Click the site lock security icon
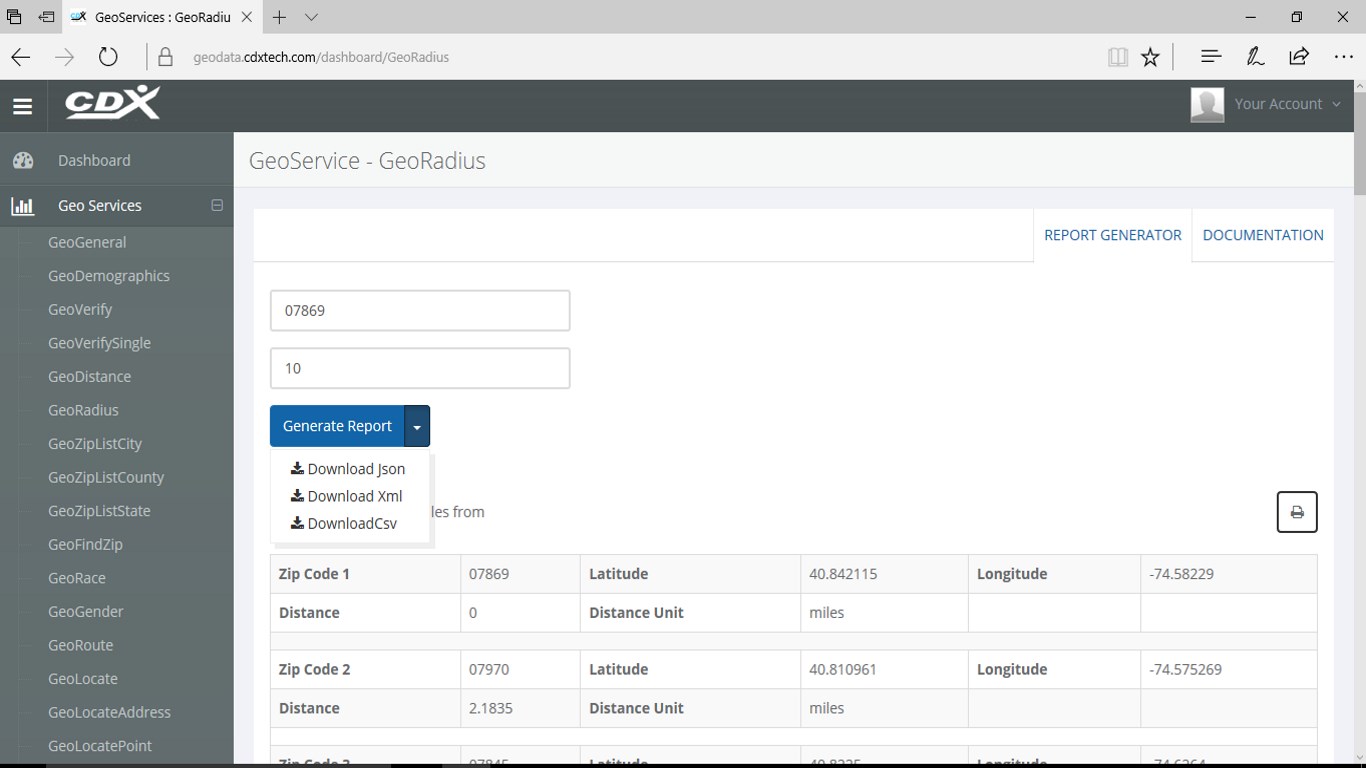1366x768 pixels. (x=166, y=57)
